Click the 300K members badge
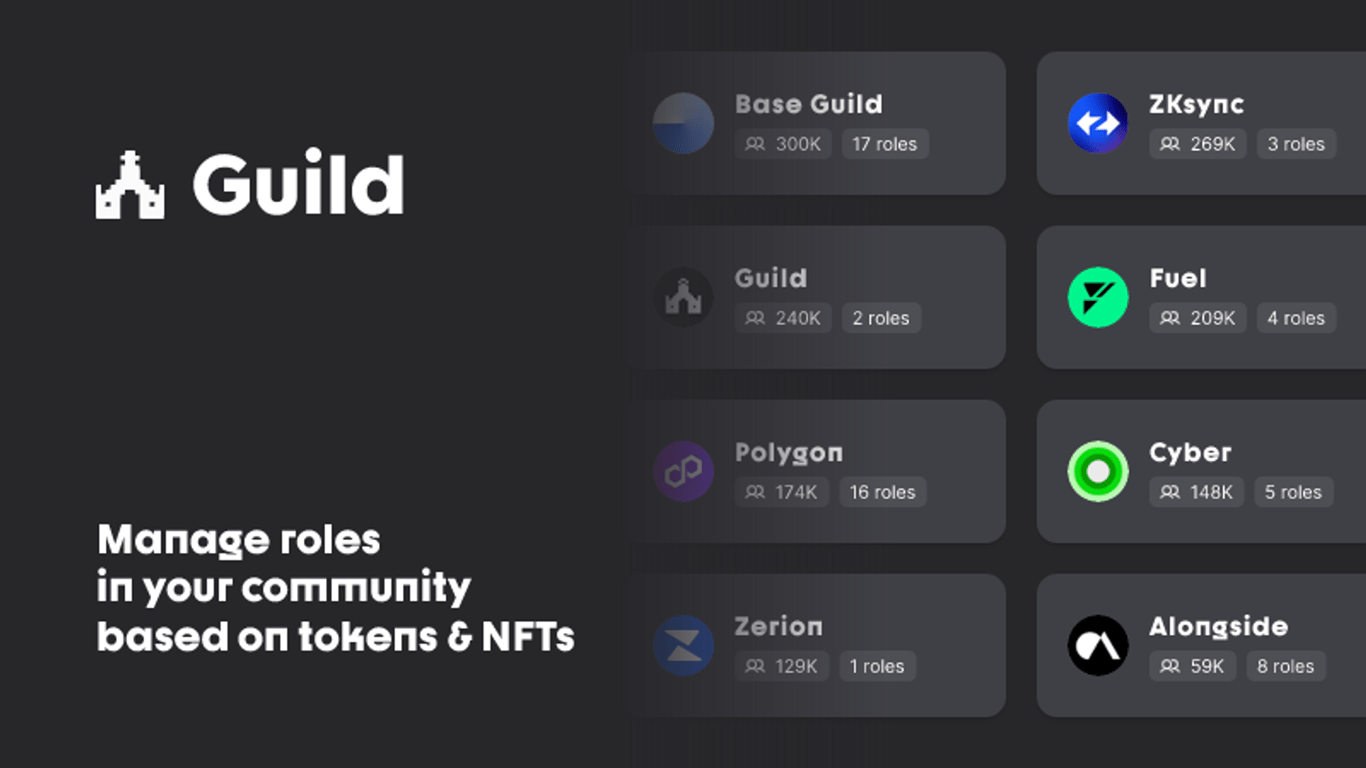 coord(783,144)
